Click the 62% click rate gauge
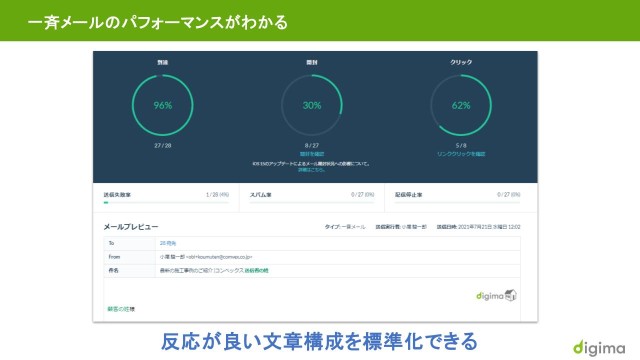Viewport: 640px width, 360px height. pyautogui.click(x=461, y=105)
